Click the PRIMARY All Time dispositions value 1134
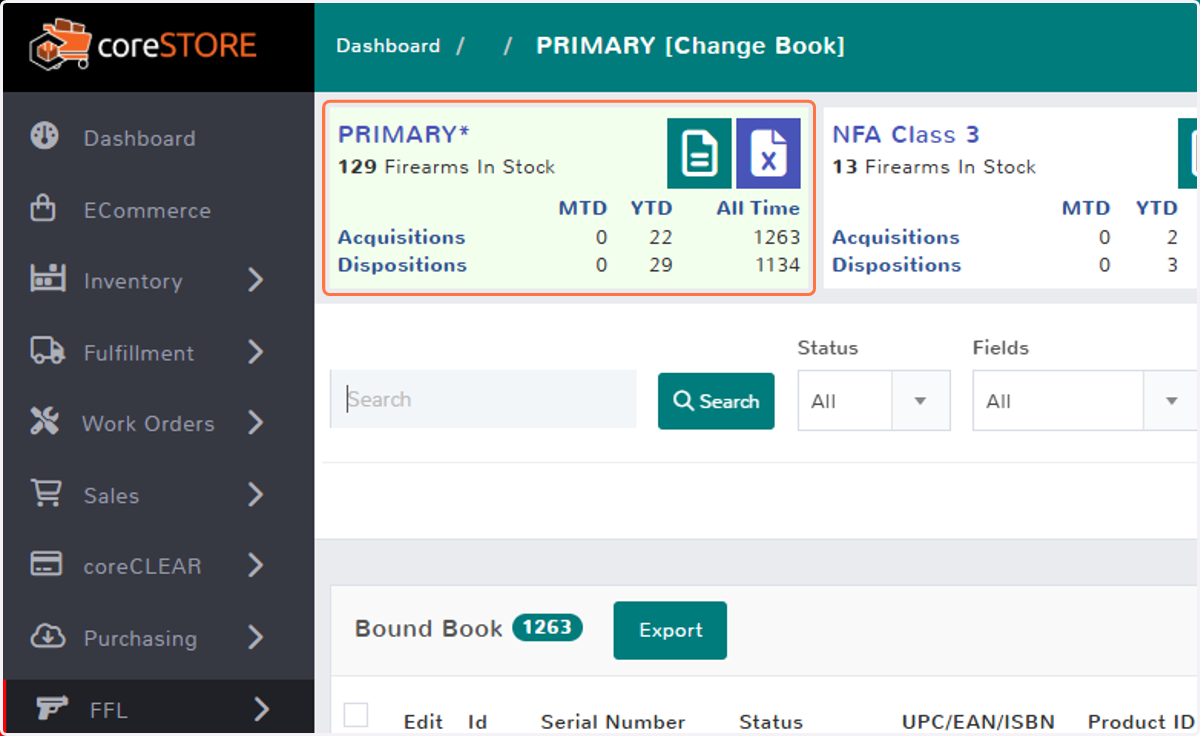Viewport: 1200px width, 736px height. point(778,265)
